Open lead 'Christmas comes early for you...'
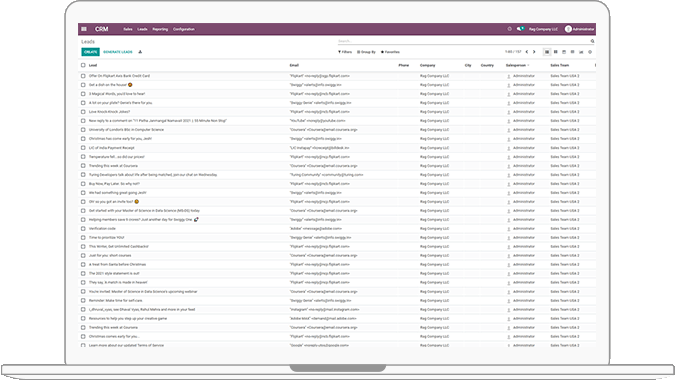Viewport: 675px width, 380px height. [x=114, y=337]
